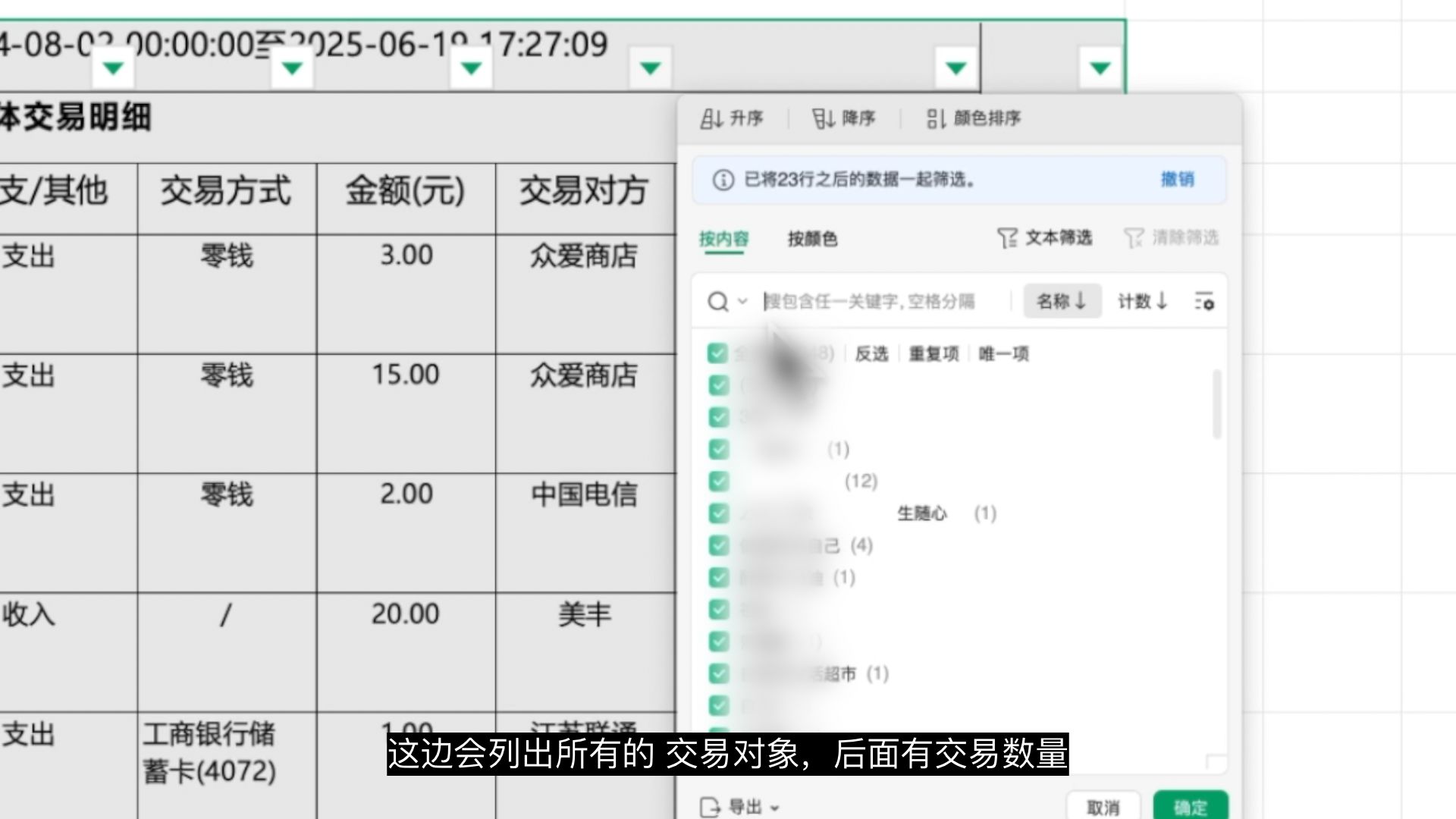Select the 金额(元) header cell
The height and width of the screenshot is (819, 1456).
[406, 199]
